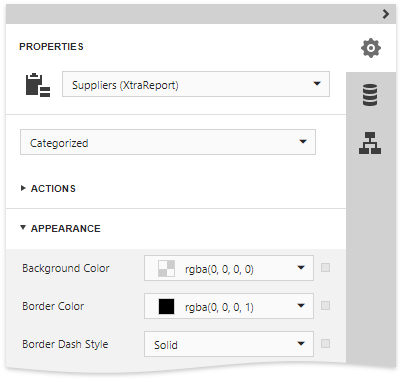Open the Report Explorer hierarchy tab
The height and width of the screenshot is (381, 402).
pos(370,143)
